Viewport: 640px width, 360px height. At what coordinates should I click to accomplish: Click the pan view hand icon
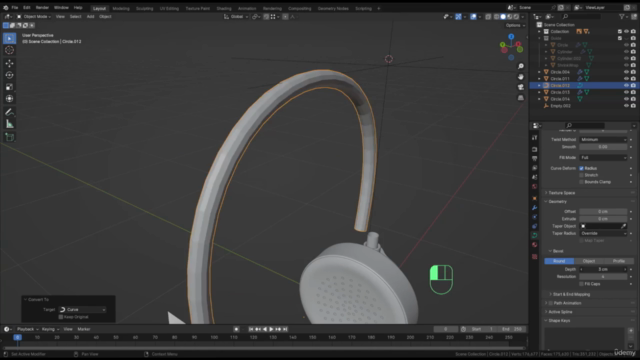coord(521,77)
